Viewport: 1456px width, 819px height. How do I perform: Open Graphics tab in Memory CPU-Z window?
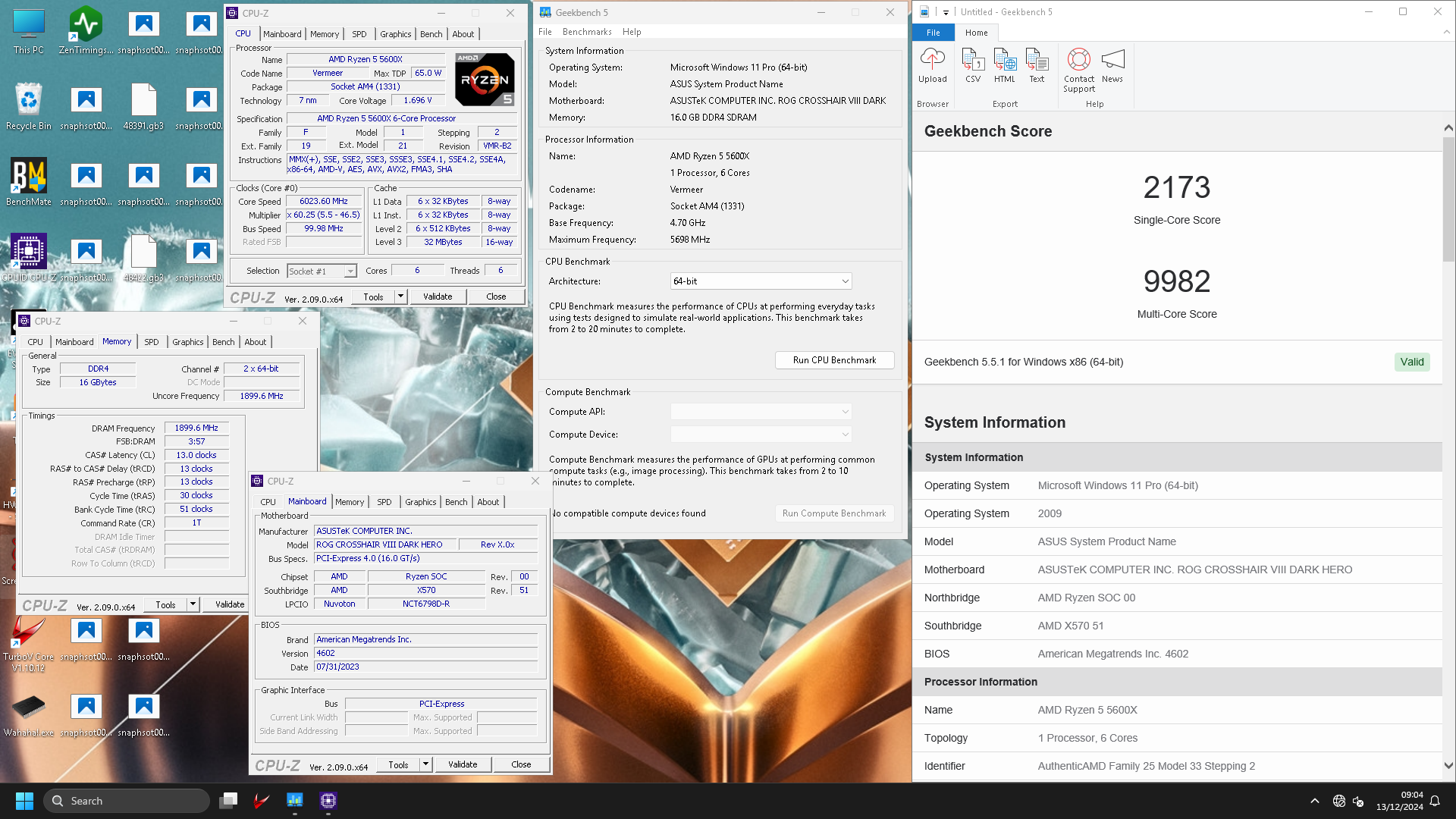point(187,342)
